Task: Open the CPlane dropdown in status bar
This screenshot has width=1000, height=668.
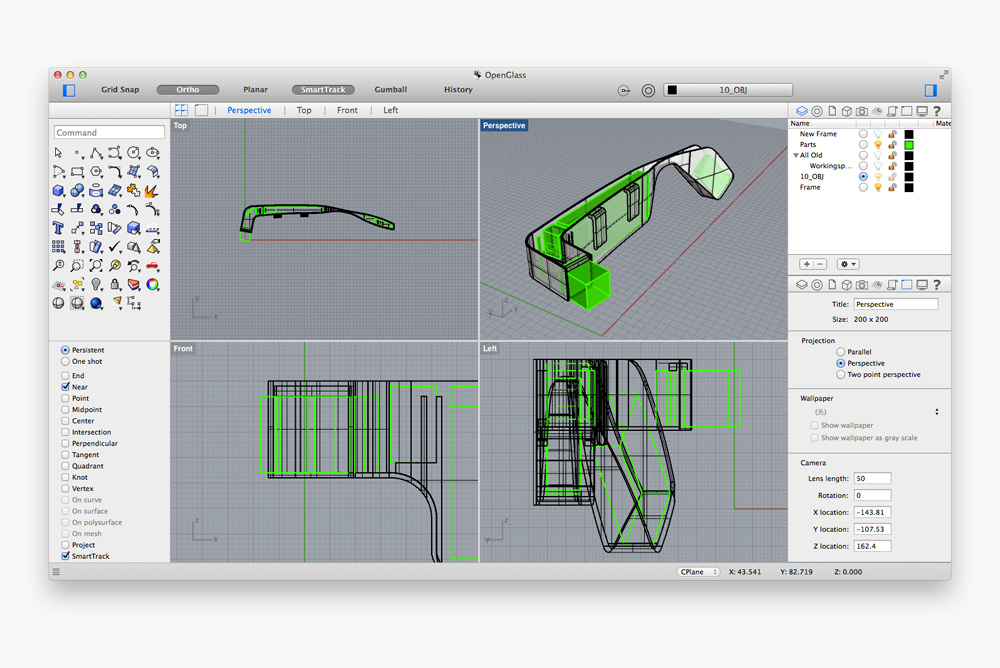Action: 698,572
